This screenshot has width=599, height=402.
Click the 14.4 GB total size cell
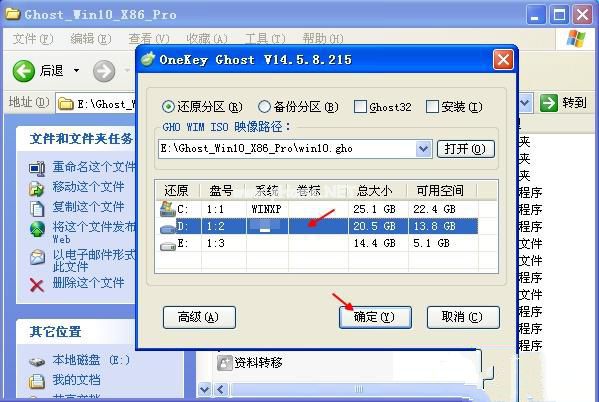click(374, 243)
